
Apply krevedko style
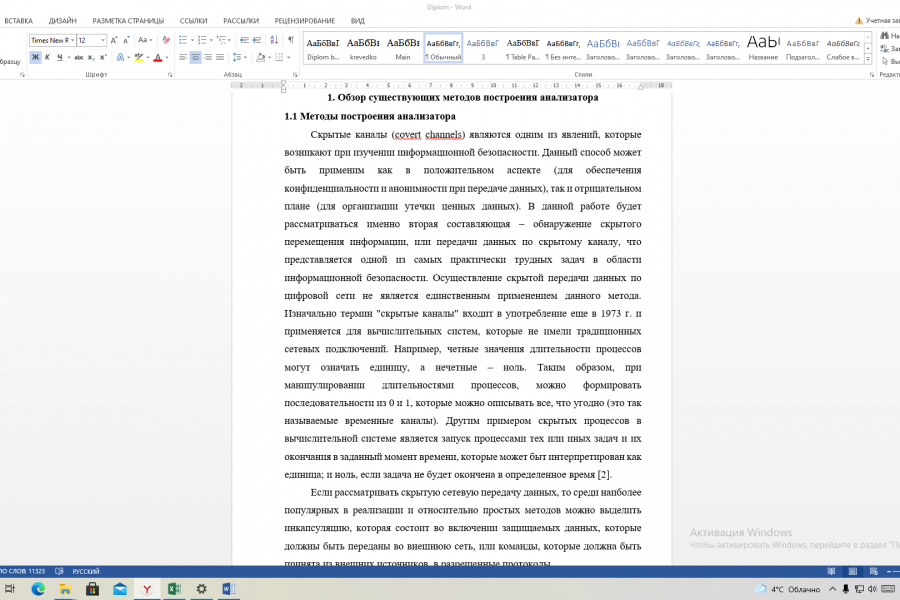pos(363,48)
